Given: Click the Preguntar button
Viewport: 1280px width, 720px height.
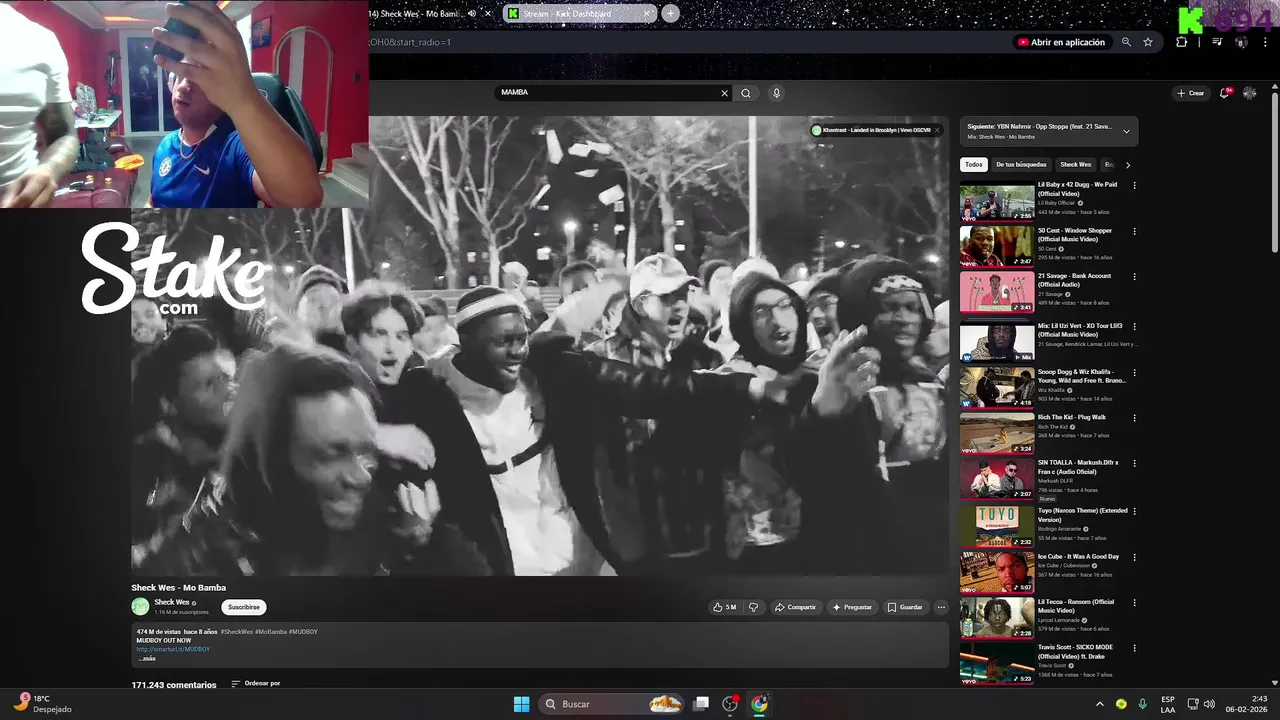Looking at the screenshot, I should 852,607.
